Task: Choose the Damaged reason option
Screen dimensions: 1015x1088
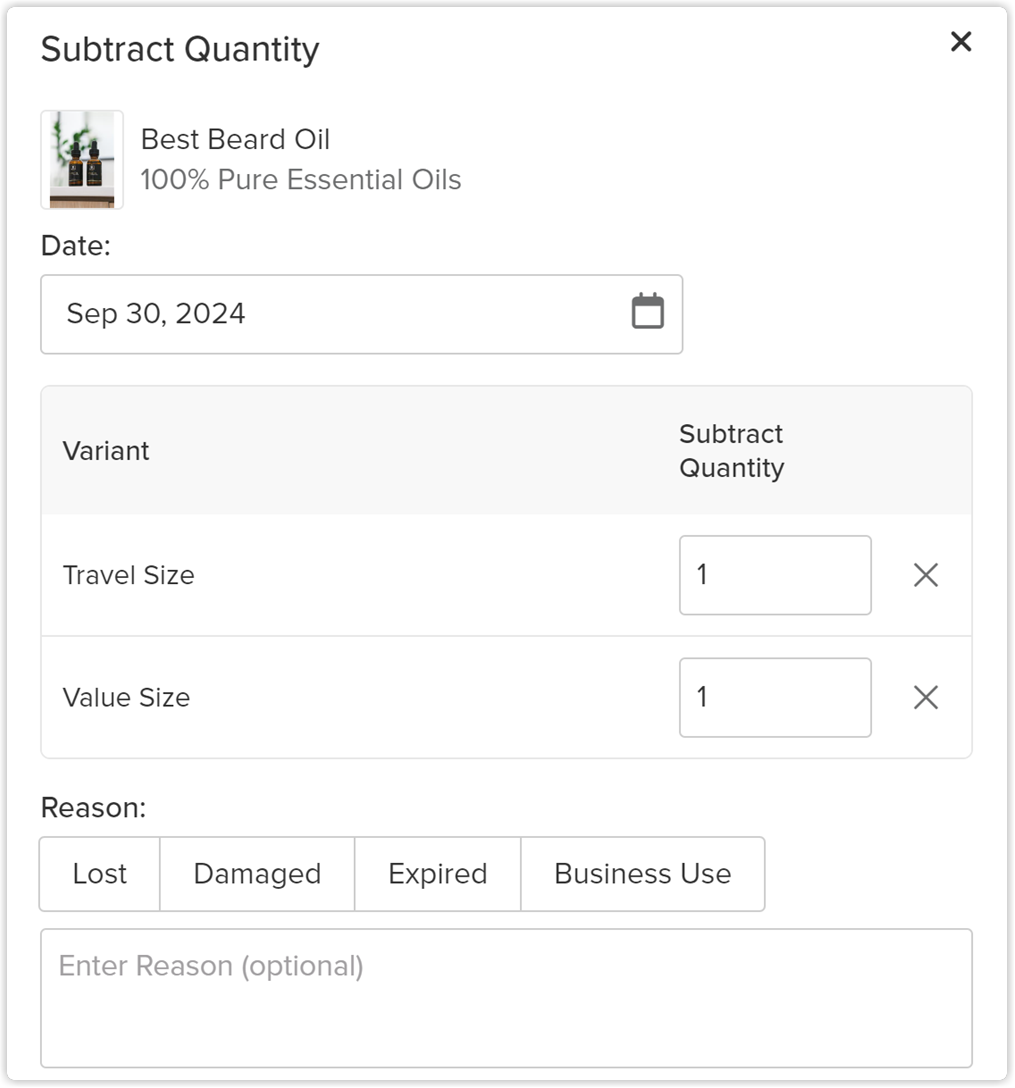Action: pyautogui.click(x=257, y=874)
